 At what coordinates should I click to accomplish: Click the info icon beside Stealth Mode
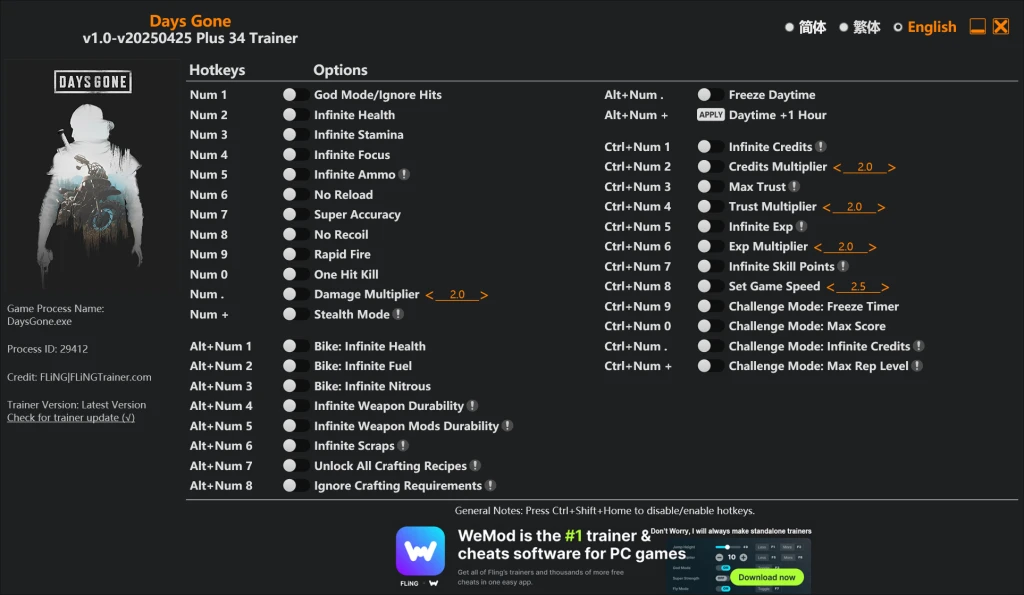[398, 314]
